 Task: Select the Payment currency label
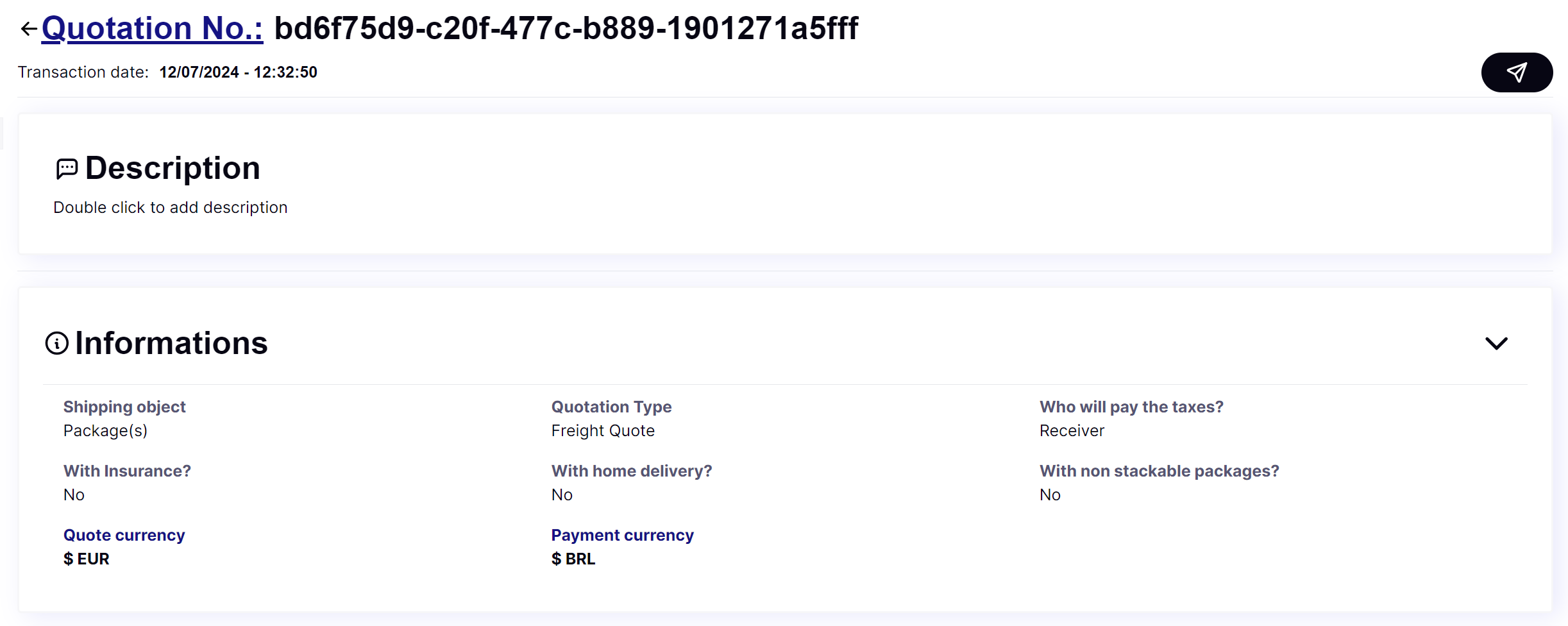pos(622,535)
